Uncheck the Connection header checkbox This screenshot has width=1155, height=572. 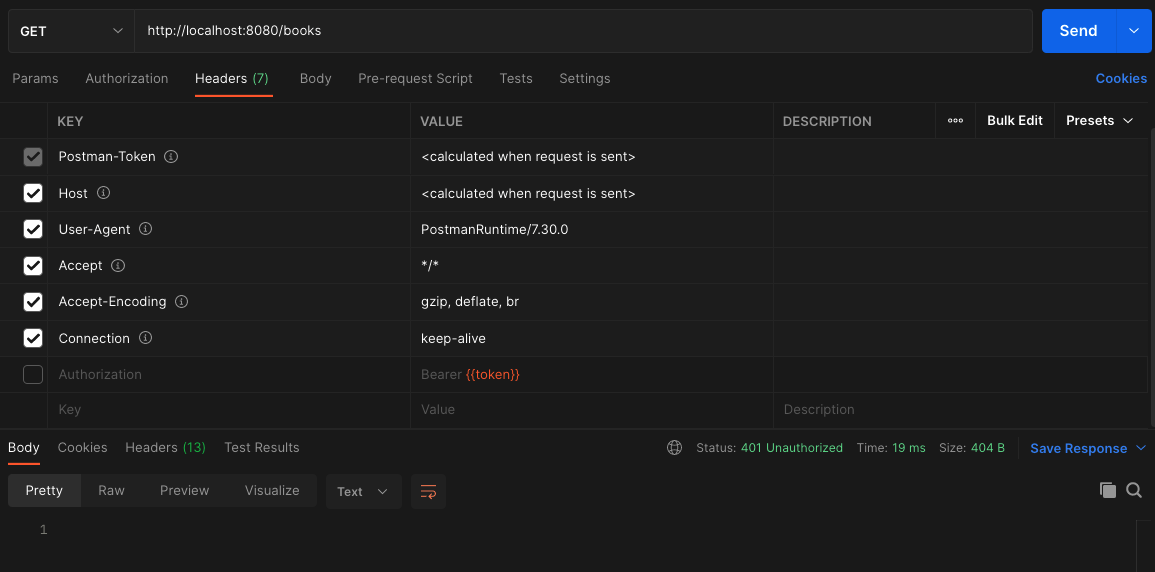tap(33, 338)
